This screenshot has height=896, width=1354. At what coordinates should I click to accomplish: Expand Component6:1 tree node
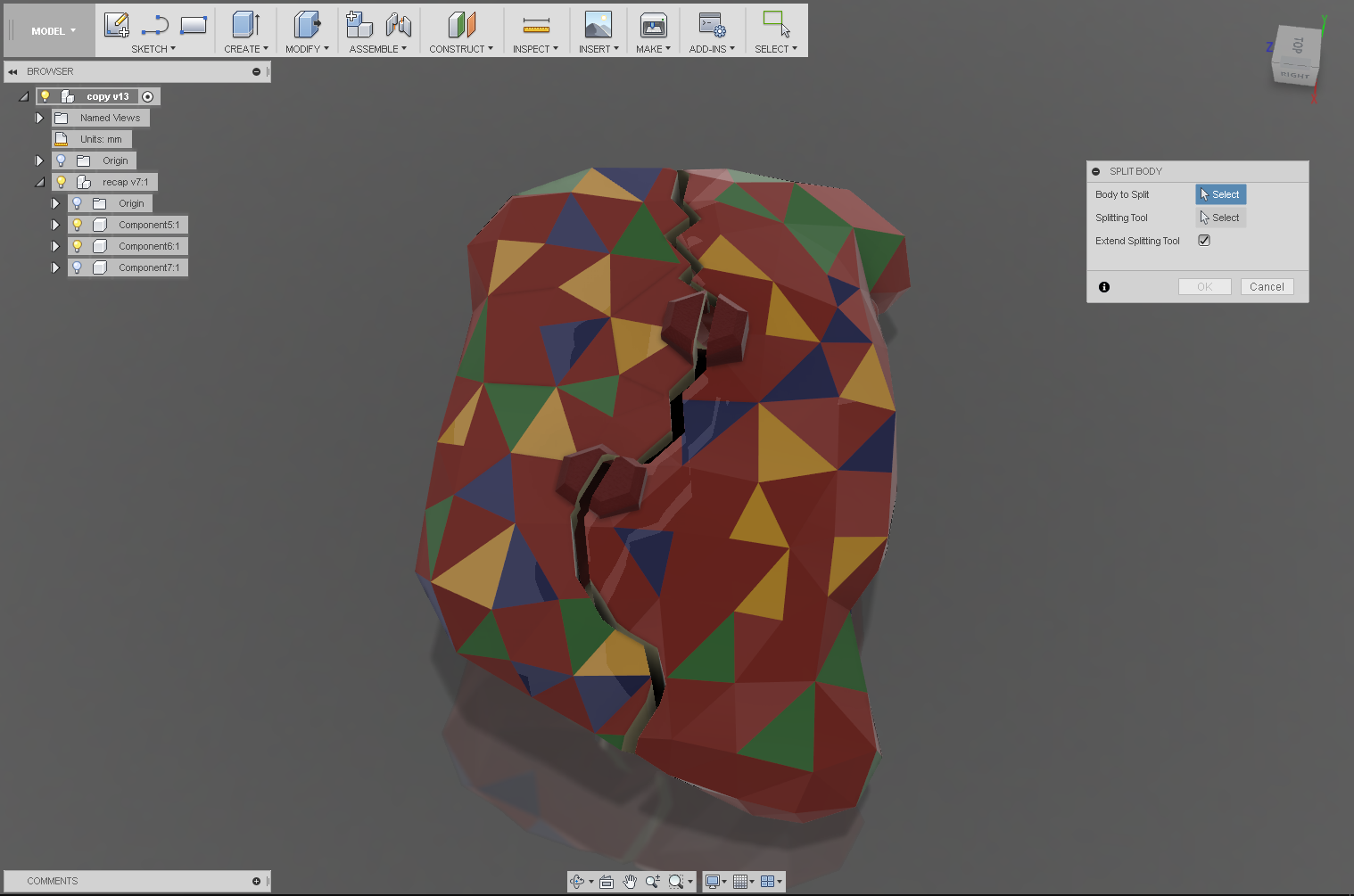coord(55,246)
